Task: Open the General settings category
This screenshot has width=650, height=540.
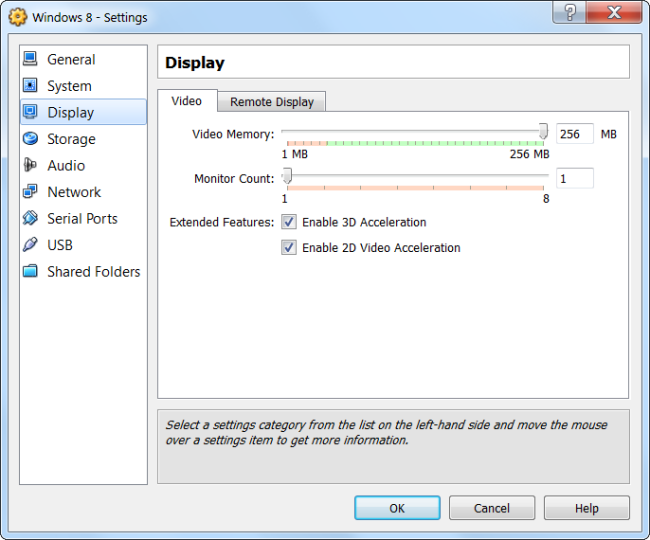Action: 83,59
